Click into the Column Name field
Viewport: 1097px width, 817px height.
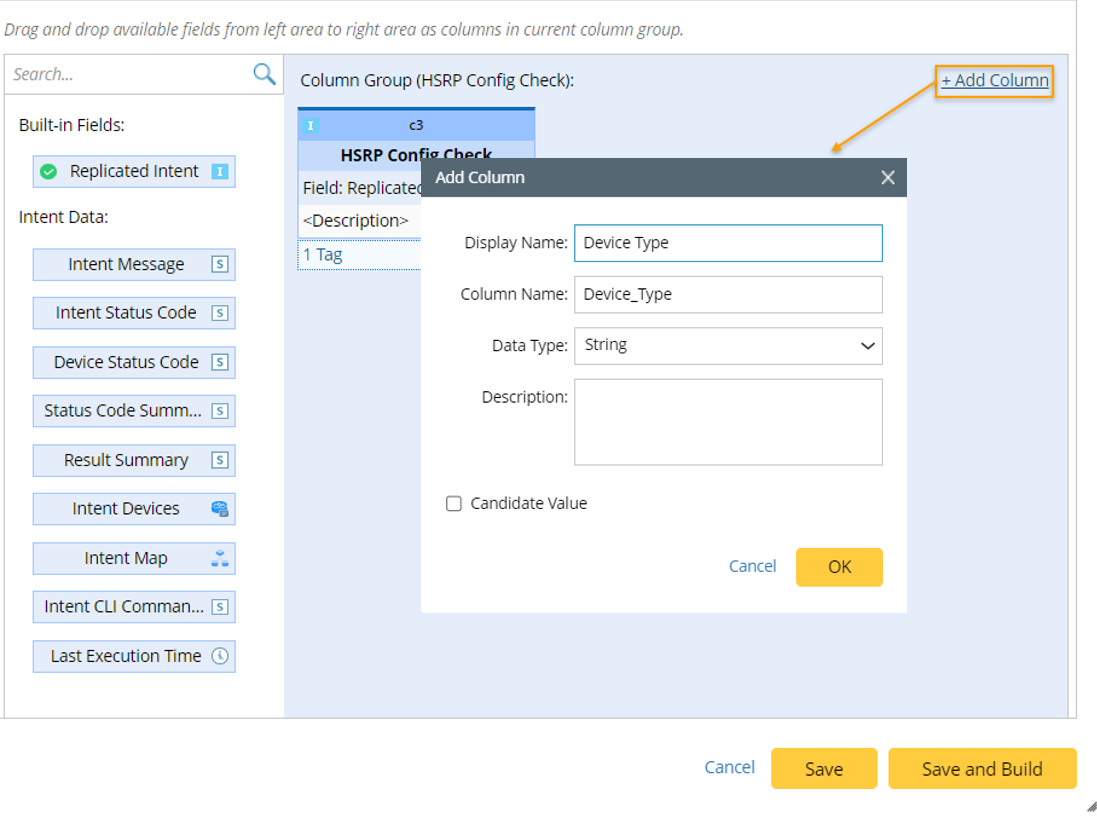tap(728, 295)
